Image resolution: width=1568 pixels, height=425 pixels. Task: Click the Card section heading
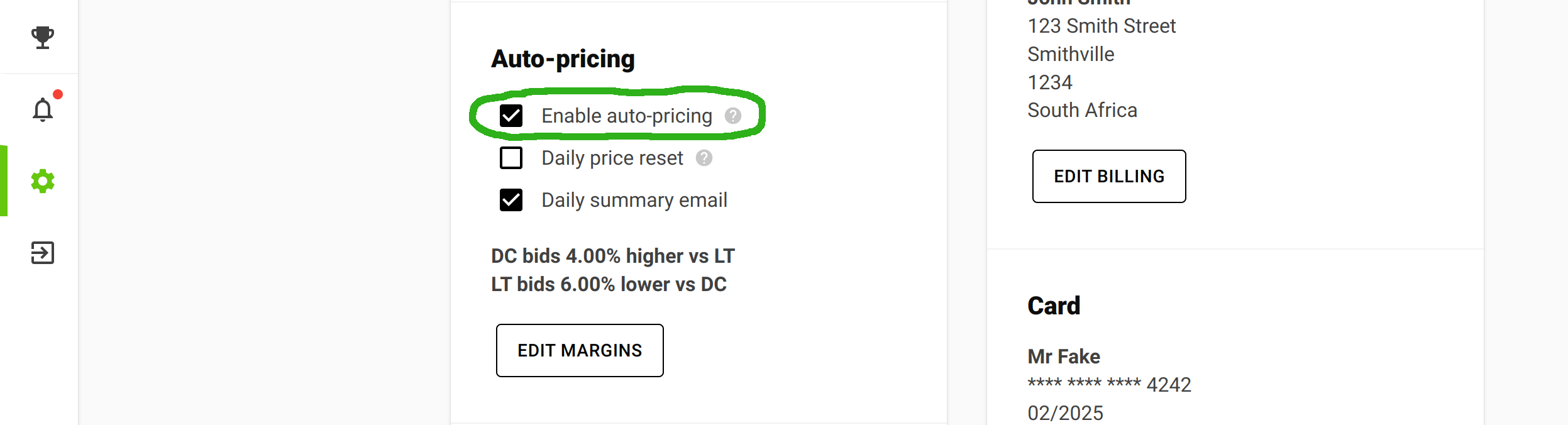point(1053,306)
